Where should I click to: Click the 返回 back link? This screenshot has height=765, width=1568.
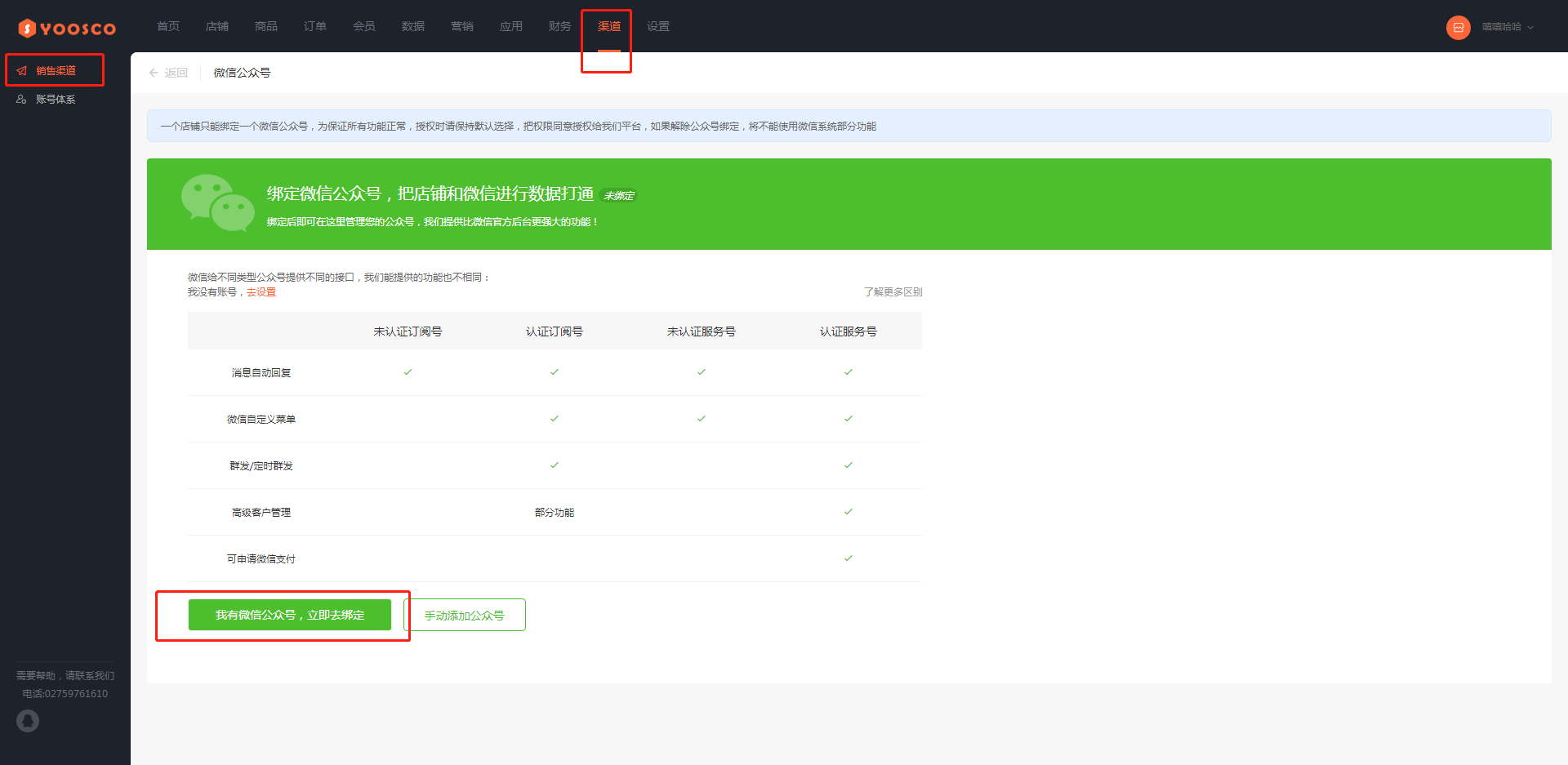click(x=176, y=73)
